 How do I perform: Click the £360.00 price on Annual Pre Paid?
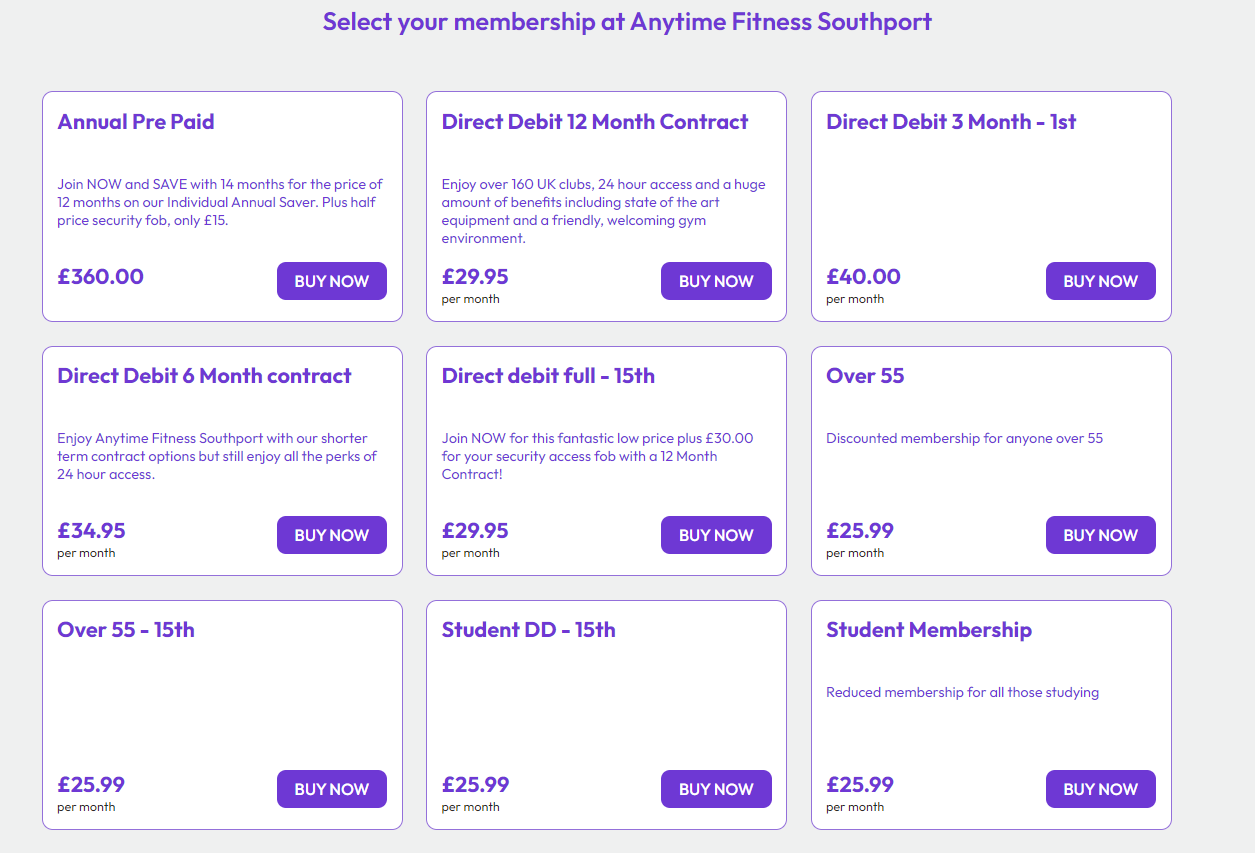tap(100, 276)
